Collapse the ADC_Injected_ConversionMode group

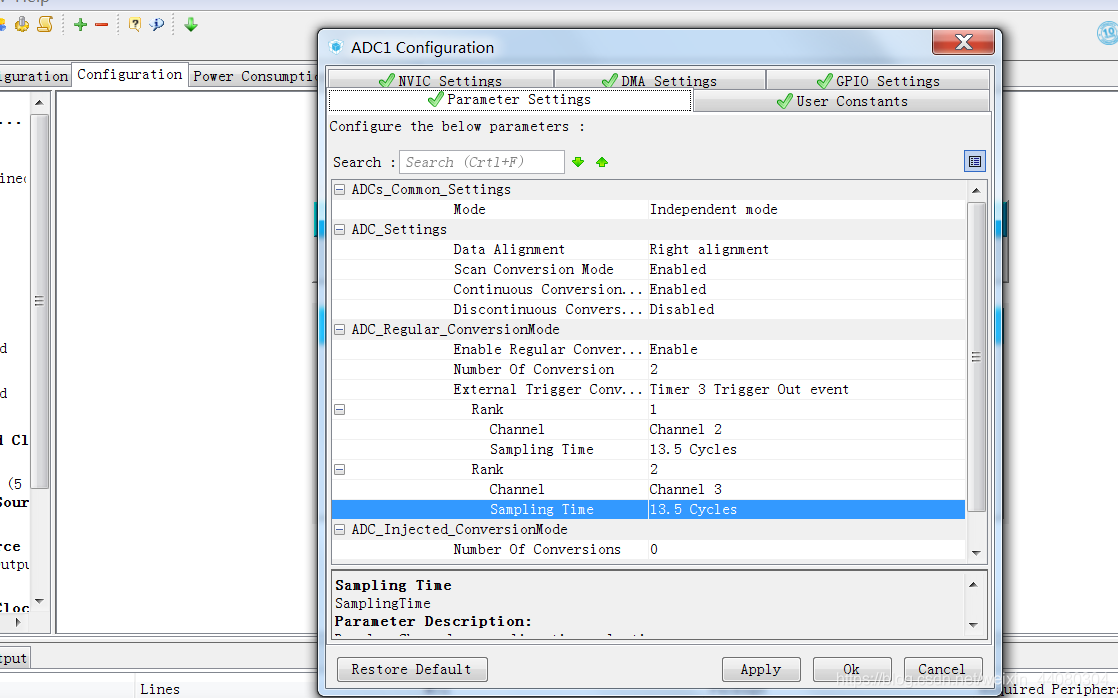pyautogui.click(x=340, y=530)
